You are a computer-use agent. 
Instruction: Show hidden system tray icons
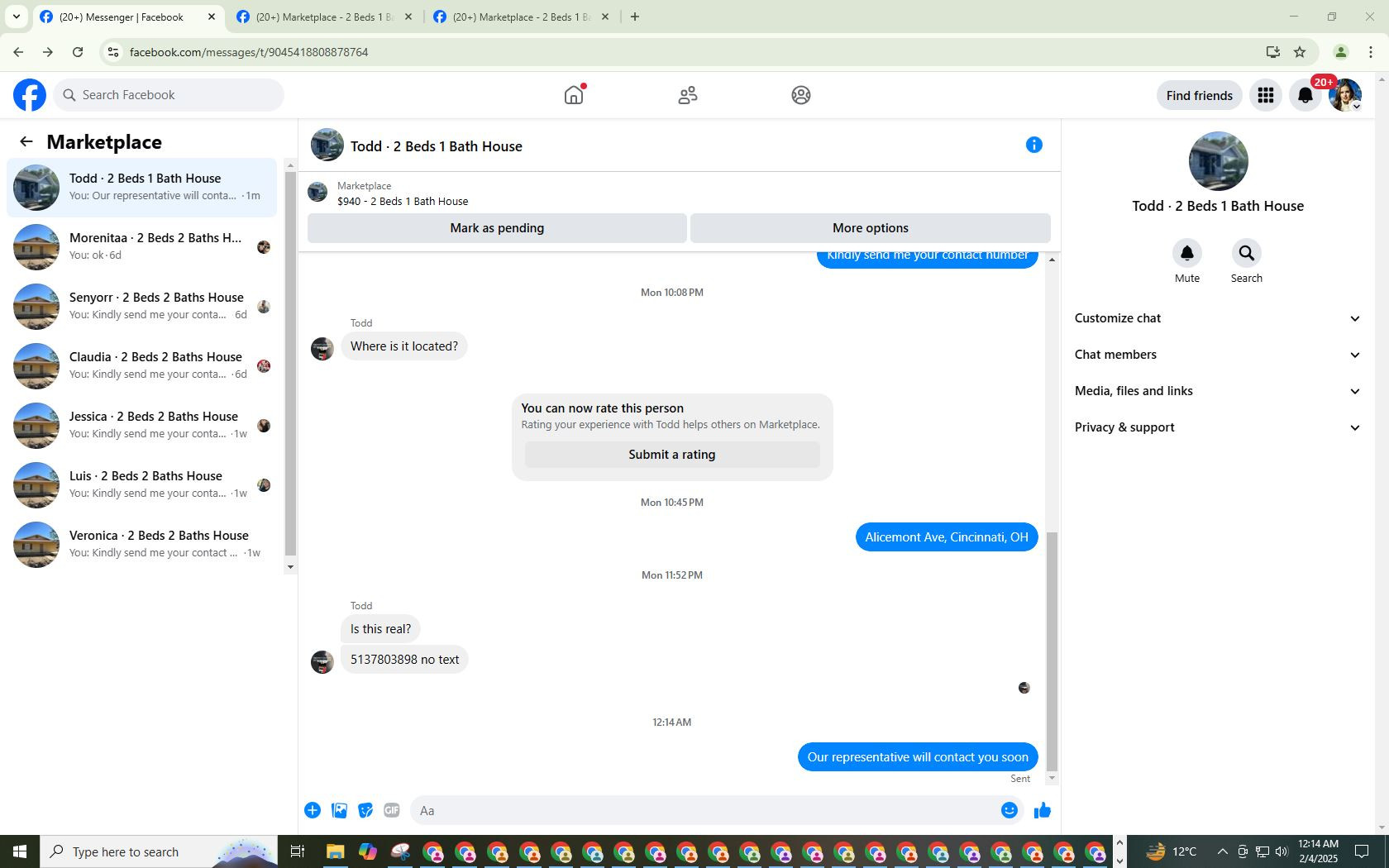[x=1223, y=851]
